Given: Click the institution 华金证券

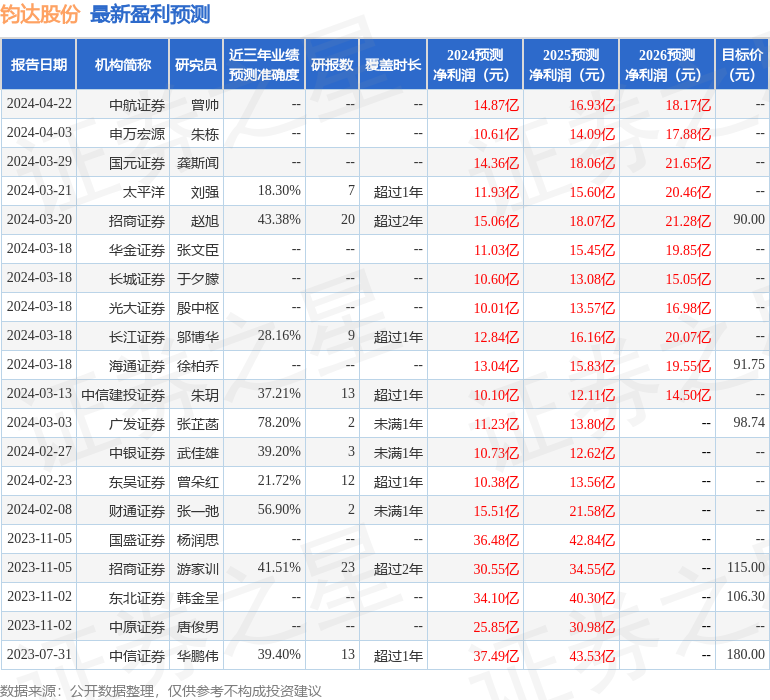Looking at the screenshot, I should coord(137,250).
